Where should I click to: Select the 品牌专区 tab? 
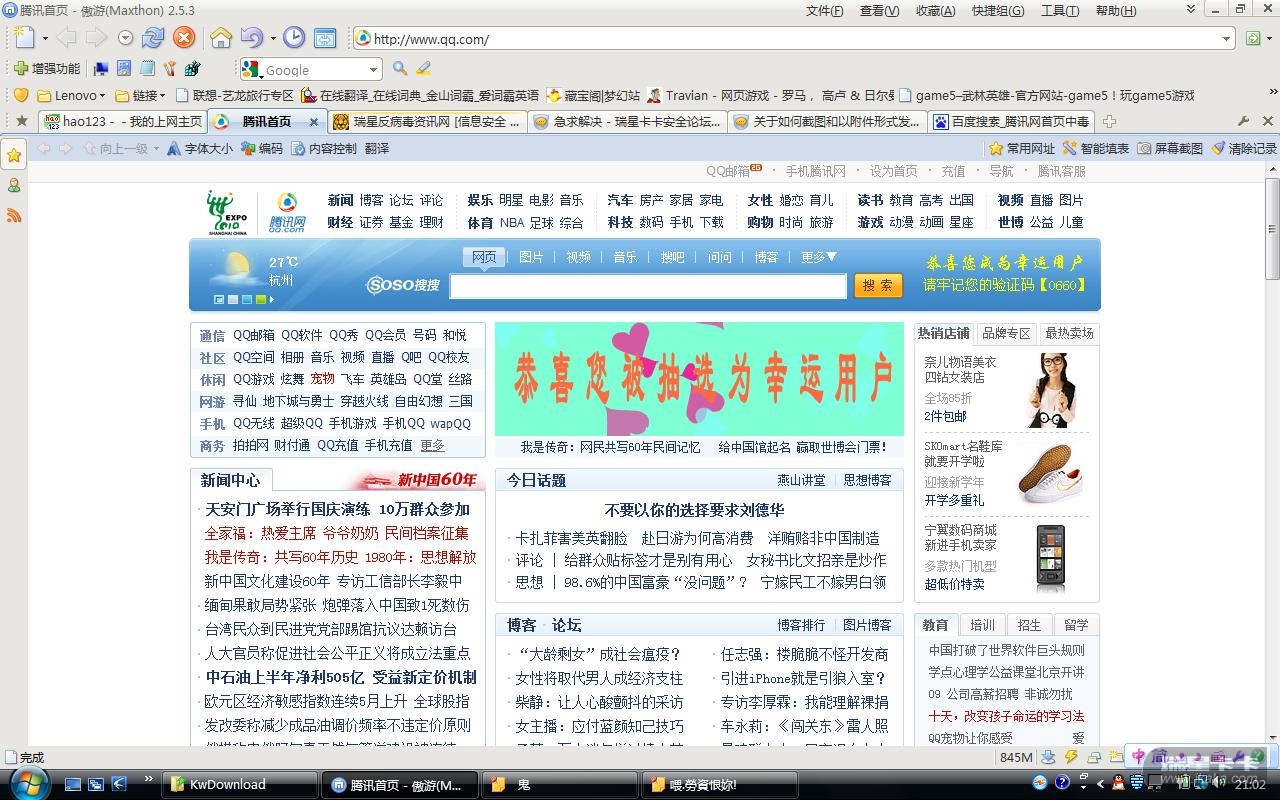pyautogui.click(x=1006, y=333)
